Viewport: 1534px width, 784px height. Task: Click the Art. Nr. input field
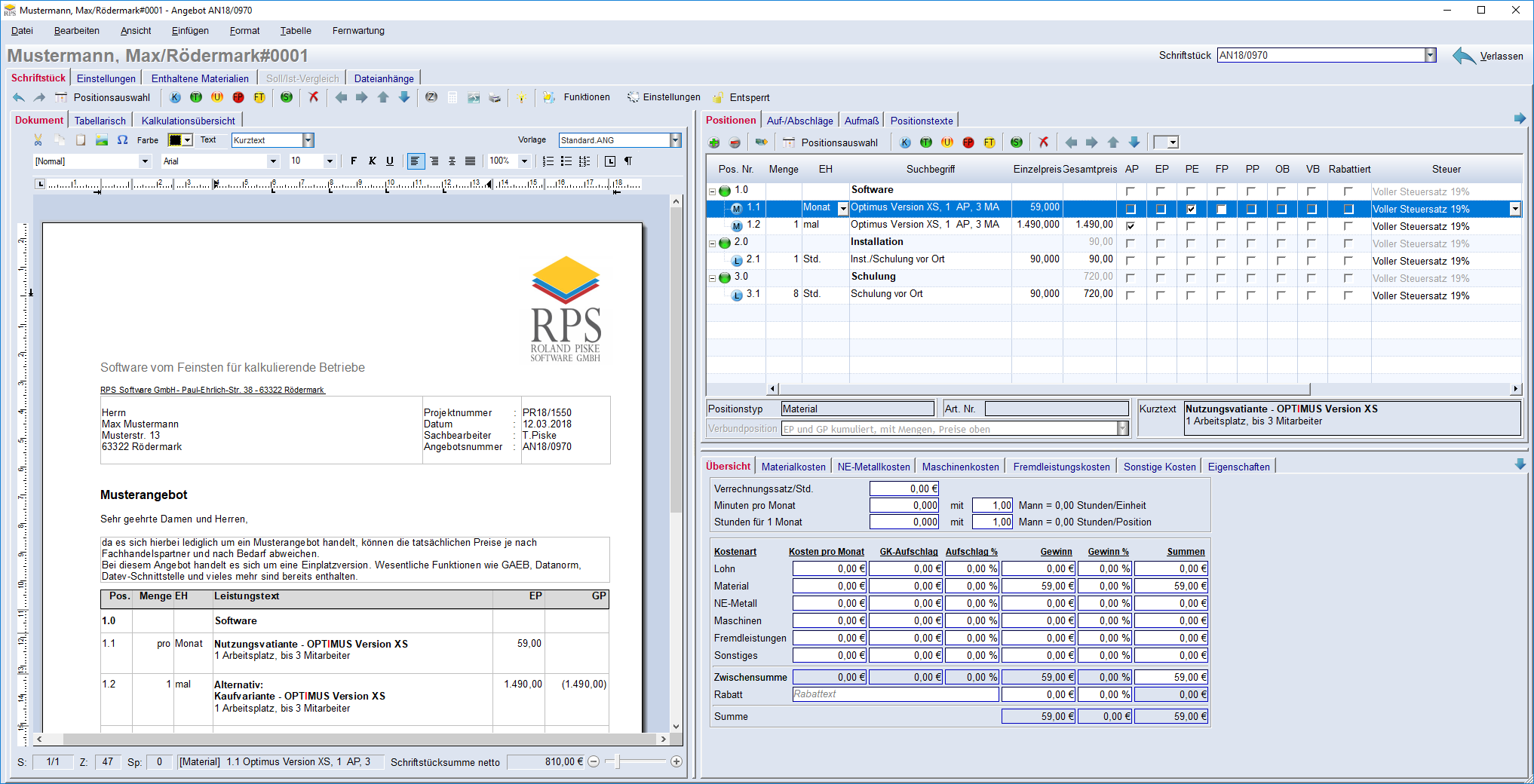pyautogui.click(x=1057, y=409)
